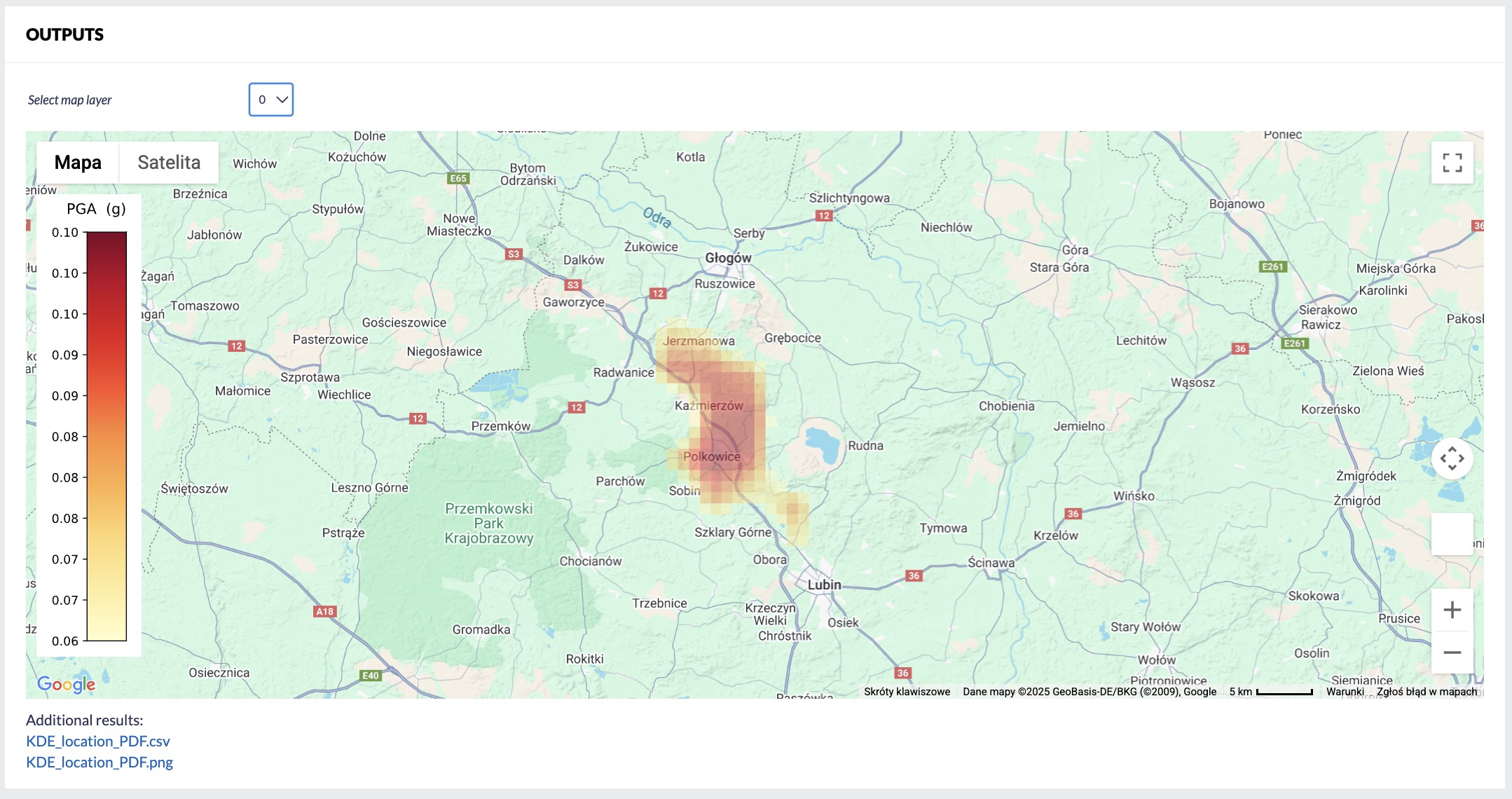Download KDE_location_PDF.csv file
Image resolution: width=1512 pixels, height=799 pixels.
pyautogui.click(x=98, y=741)
